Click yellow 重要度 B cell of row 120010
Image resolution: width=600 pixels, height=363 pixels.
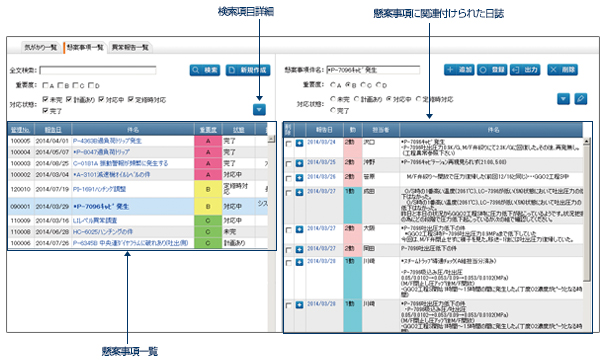pos(208,189)
